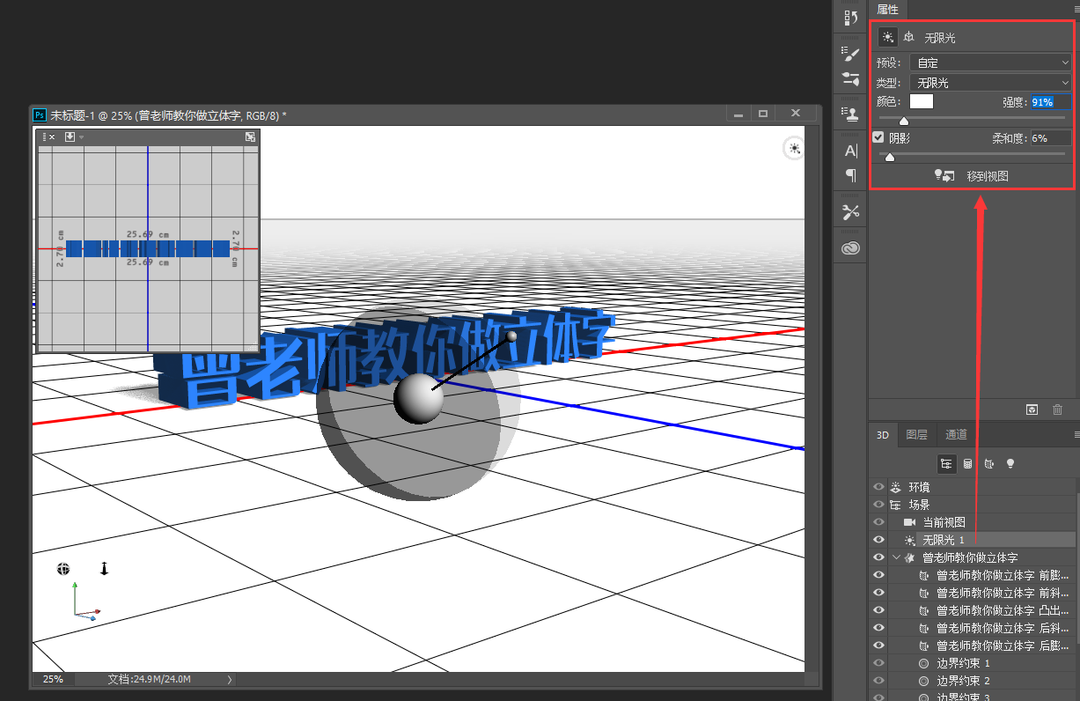Screen dimensions: 1080x701
Task: Click the view select icon in secondary view
Action: pos(70,137)
